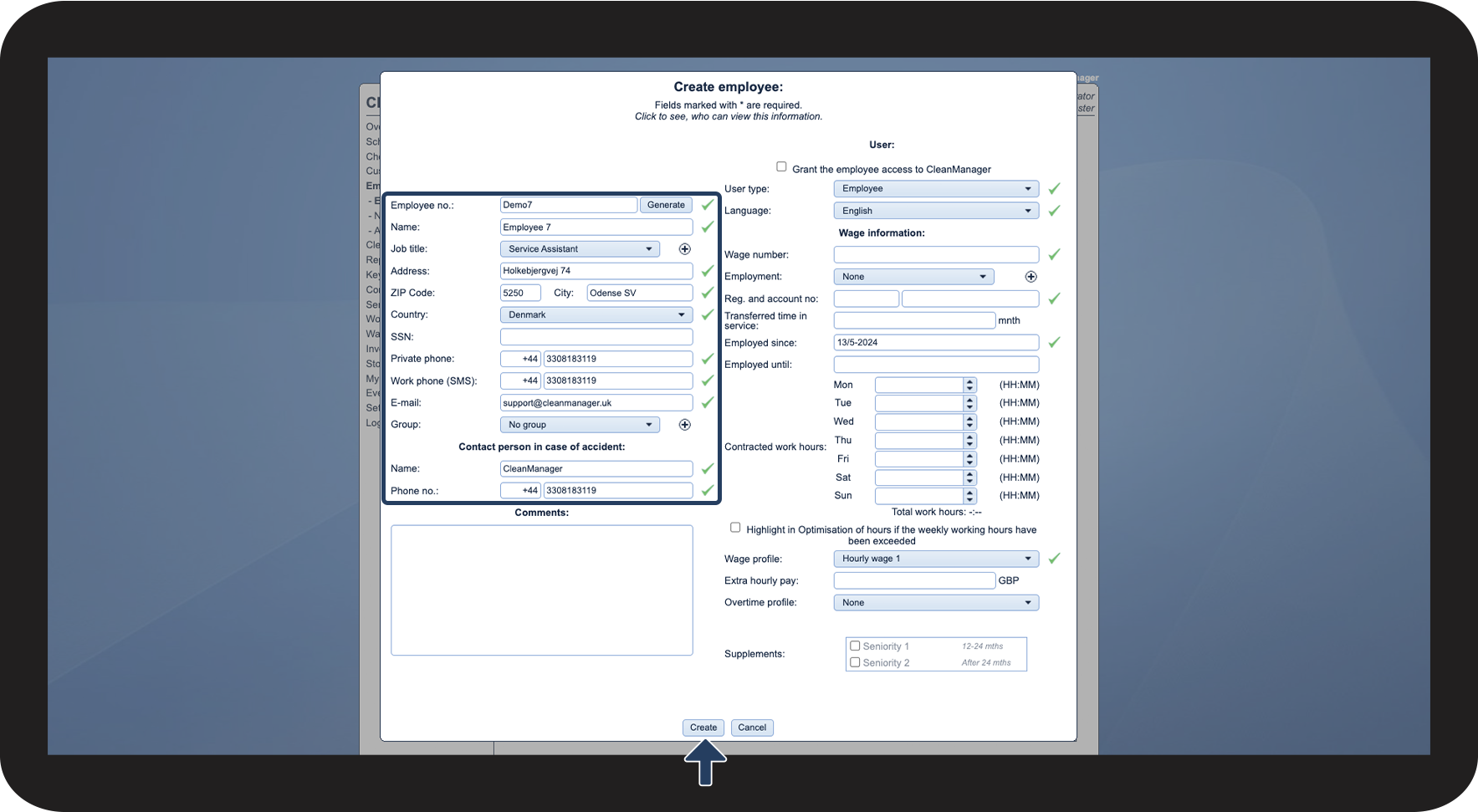Click the Name field containing Employee 7
The image size is (1478, 812).
596,227
